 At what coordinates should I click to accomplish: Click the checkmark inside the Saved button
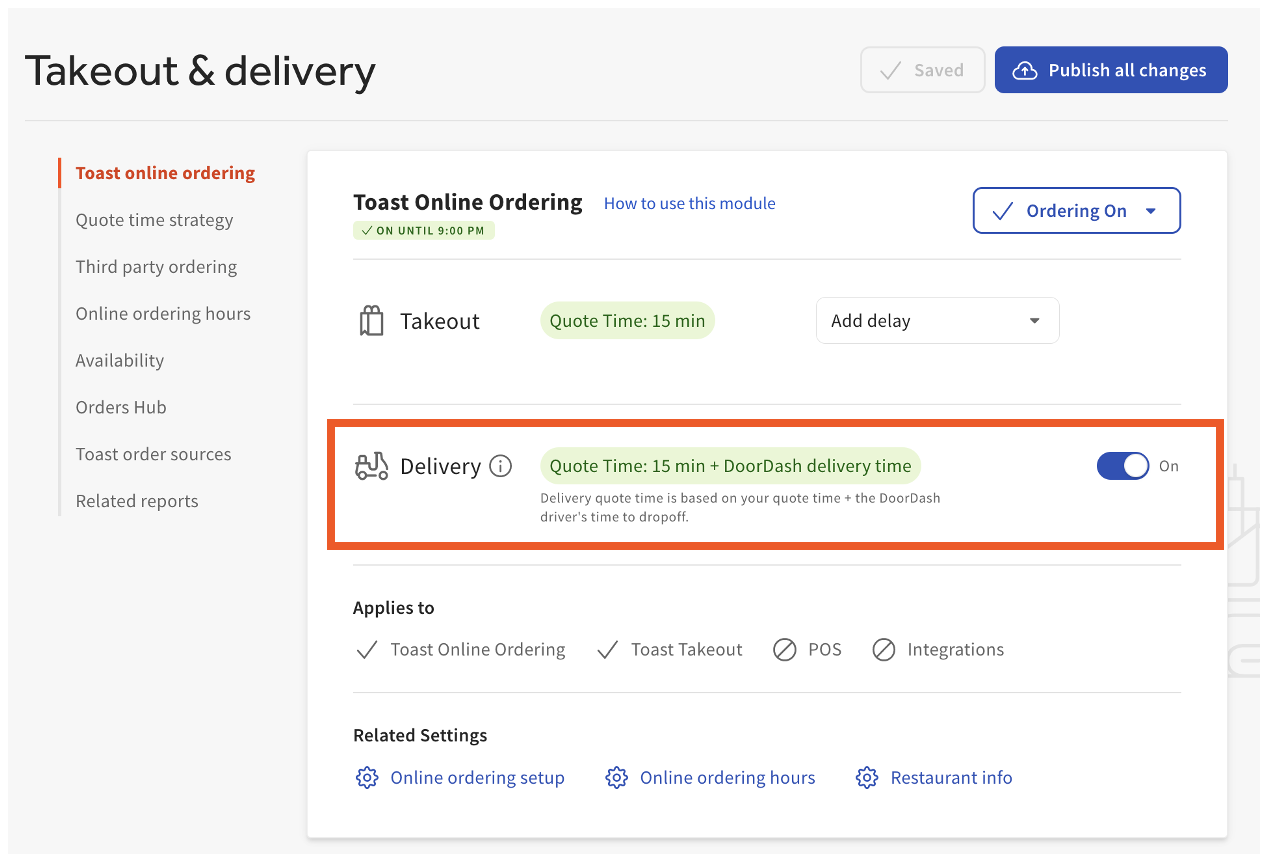click(x=890, y=70)
